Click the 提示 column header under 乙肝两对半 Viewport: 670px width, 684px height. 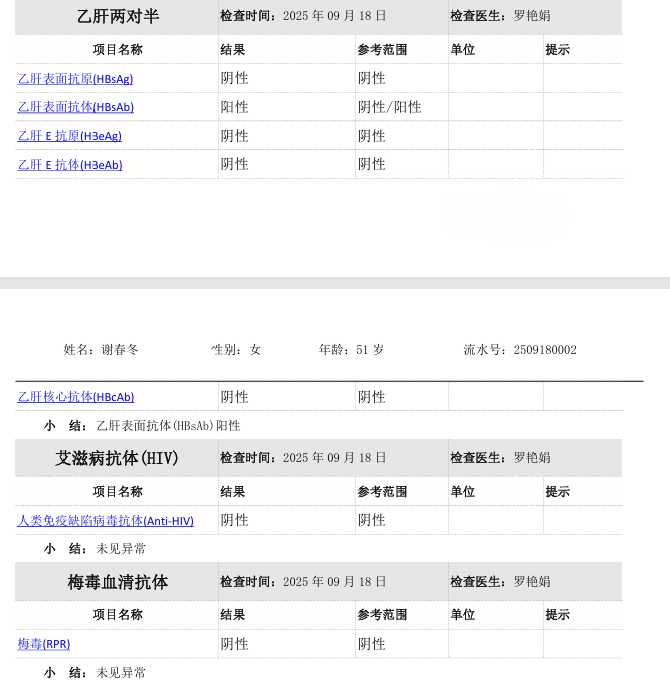point(557,50)
